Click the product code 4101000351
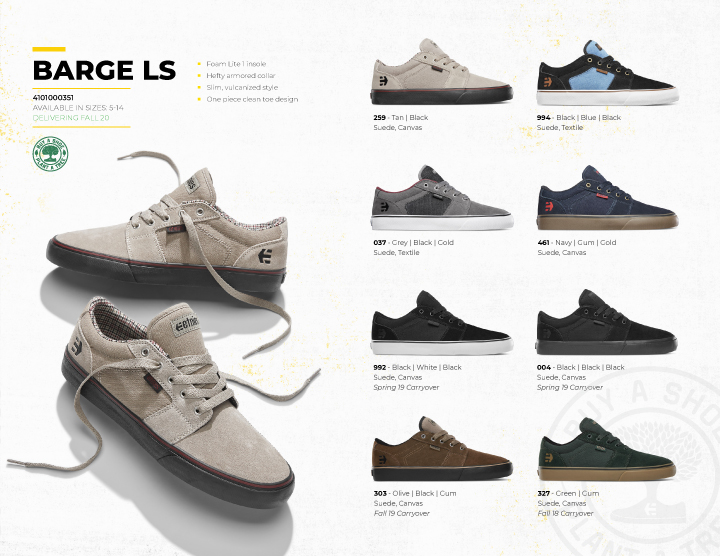Image resolution: width=720 pixels, height=556 pixels. coord(53,97)
